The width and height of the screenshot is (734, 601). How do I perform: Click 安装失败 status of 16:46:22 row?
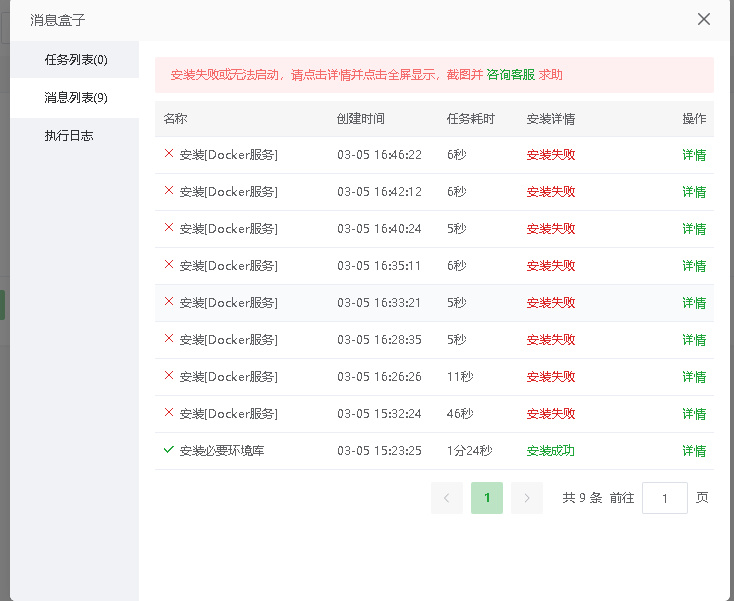tap(550, 155)
